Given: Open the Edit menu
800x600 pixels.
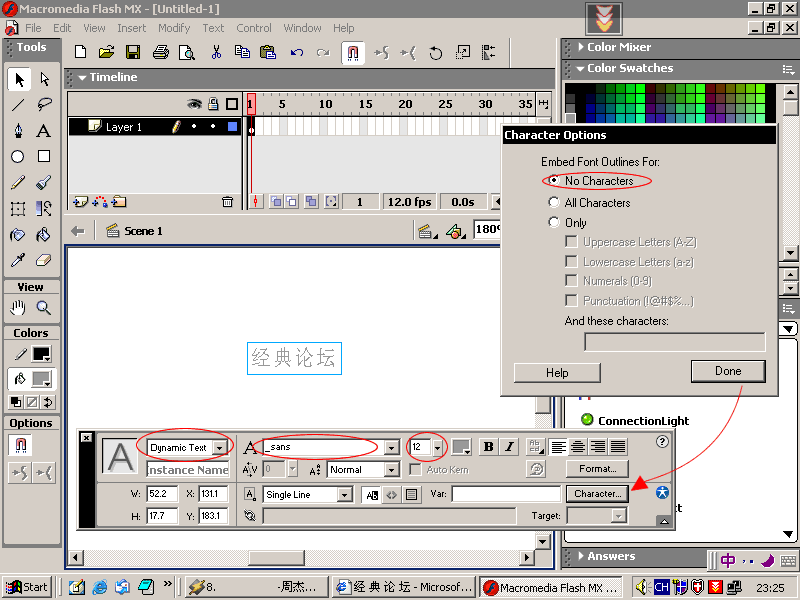Looking at the screenshot, I should pos(62,28).
